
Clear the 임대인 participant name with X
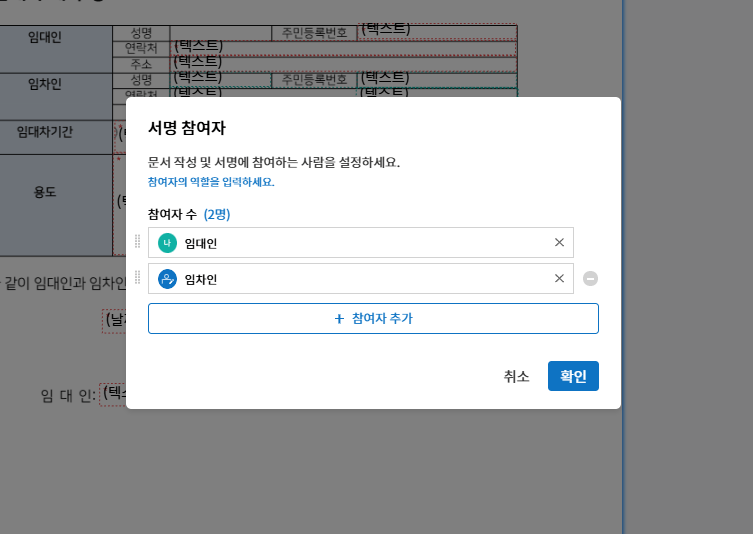pyautogui.click(x=559, y=243)
